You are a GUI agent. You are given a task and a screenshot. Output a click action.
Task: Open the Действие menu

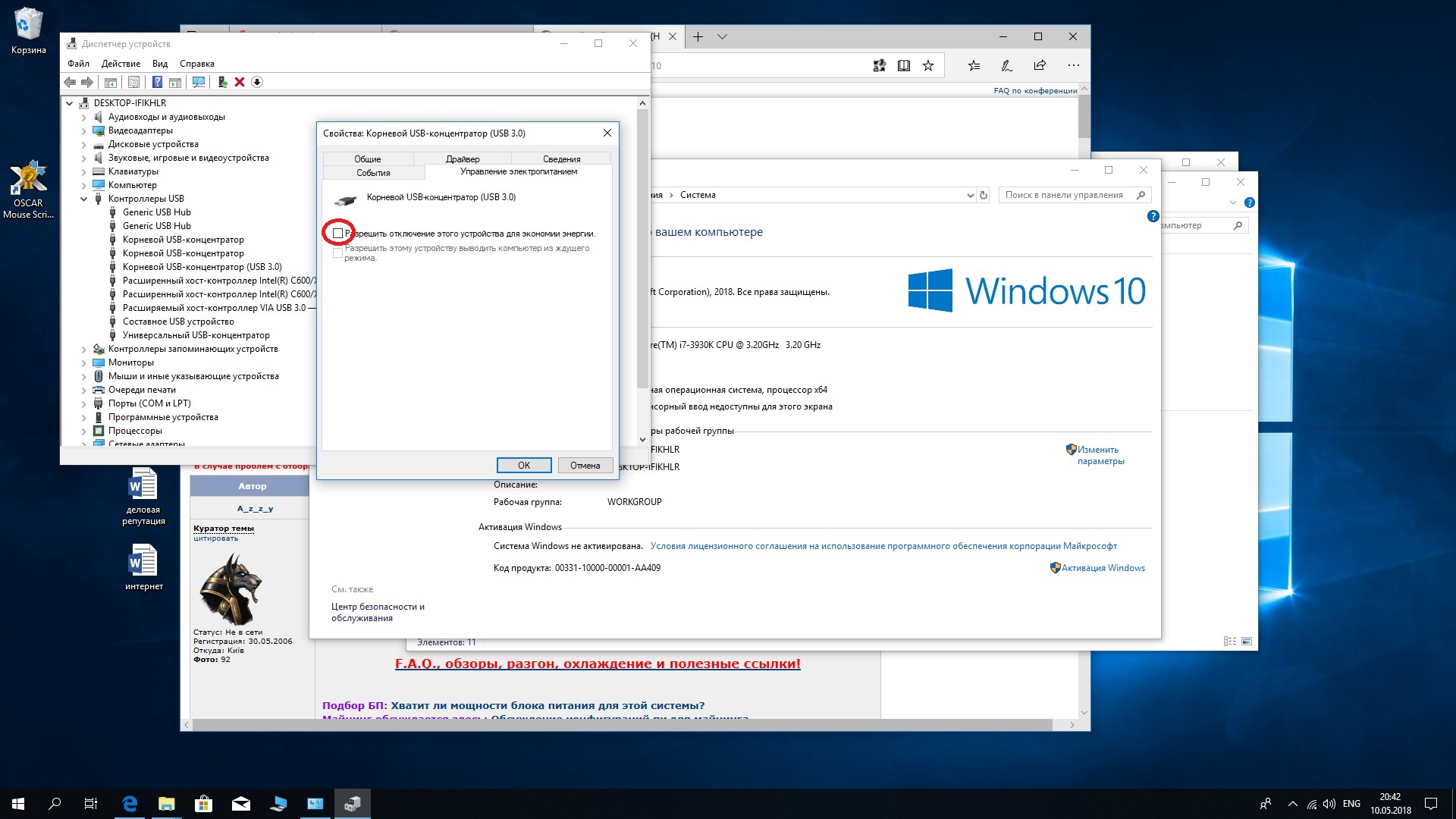pyautogui.click(x=121, y=64)
